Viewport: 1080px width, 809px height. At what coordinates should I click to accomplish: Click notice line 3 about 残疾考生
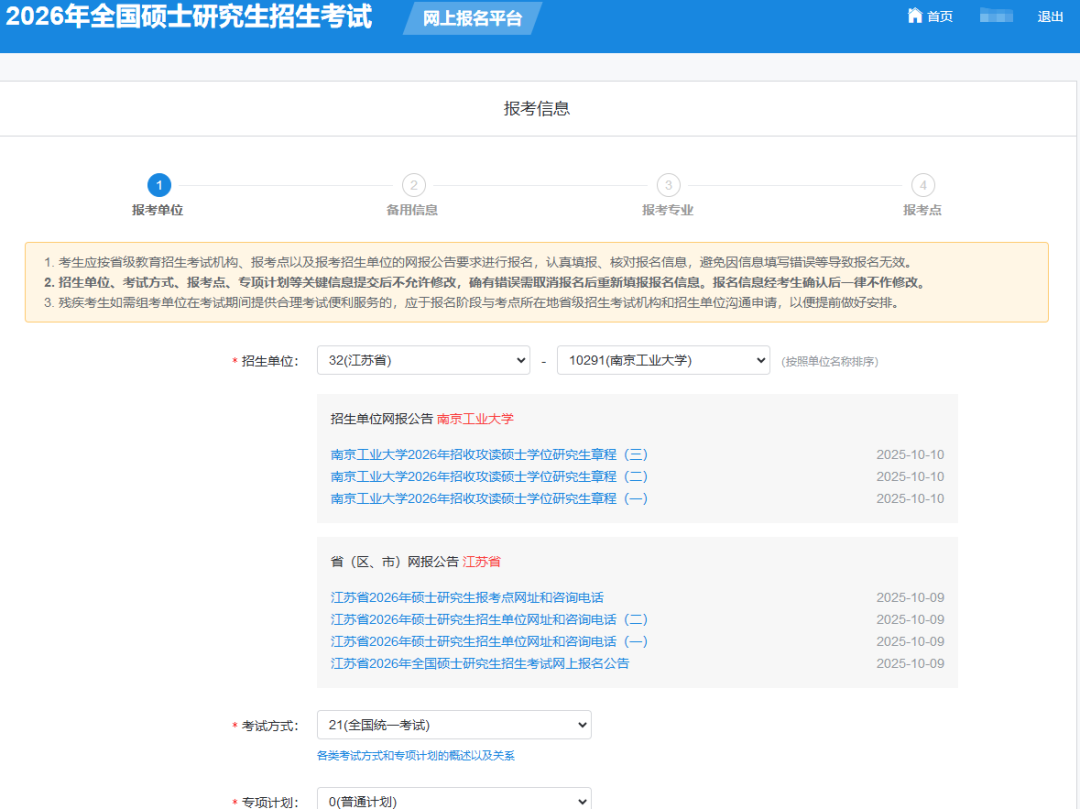[472, 303]
